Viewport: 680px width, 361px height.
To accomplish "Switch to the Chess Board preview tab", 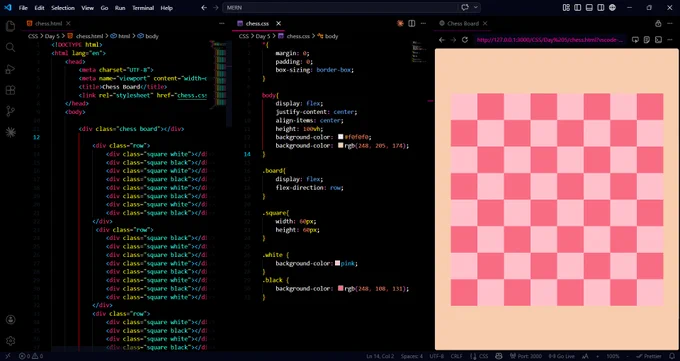I will pyautogui.click(x=463, y=23).
